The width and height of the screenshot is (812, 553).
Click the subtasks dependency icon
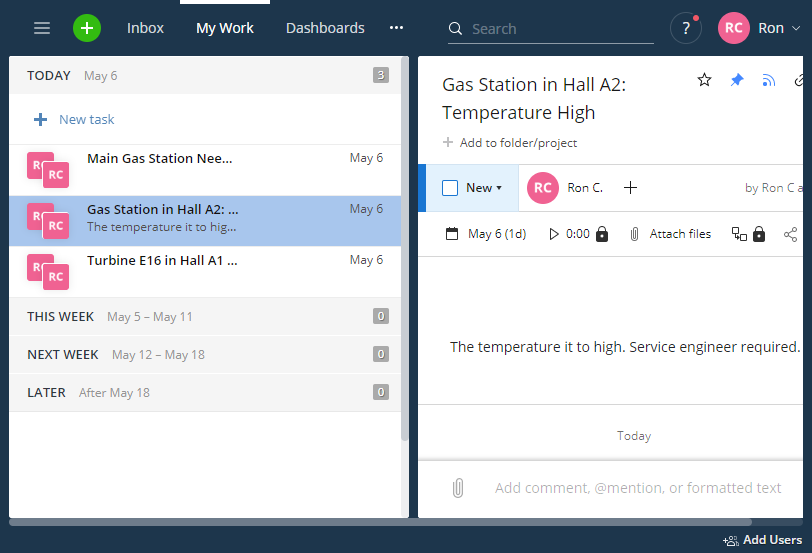(x=739, y=234)
